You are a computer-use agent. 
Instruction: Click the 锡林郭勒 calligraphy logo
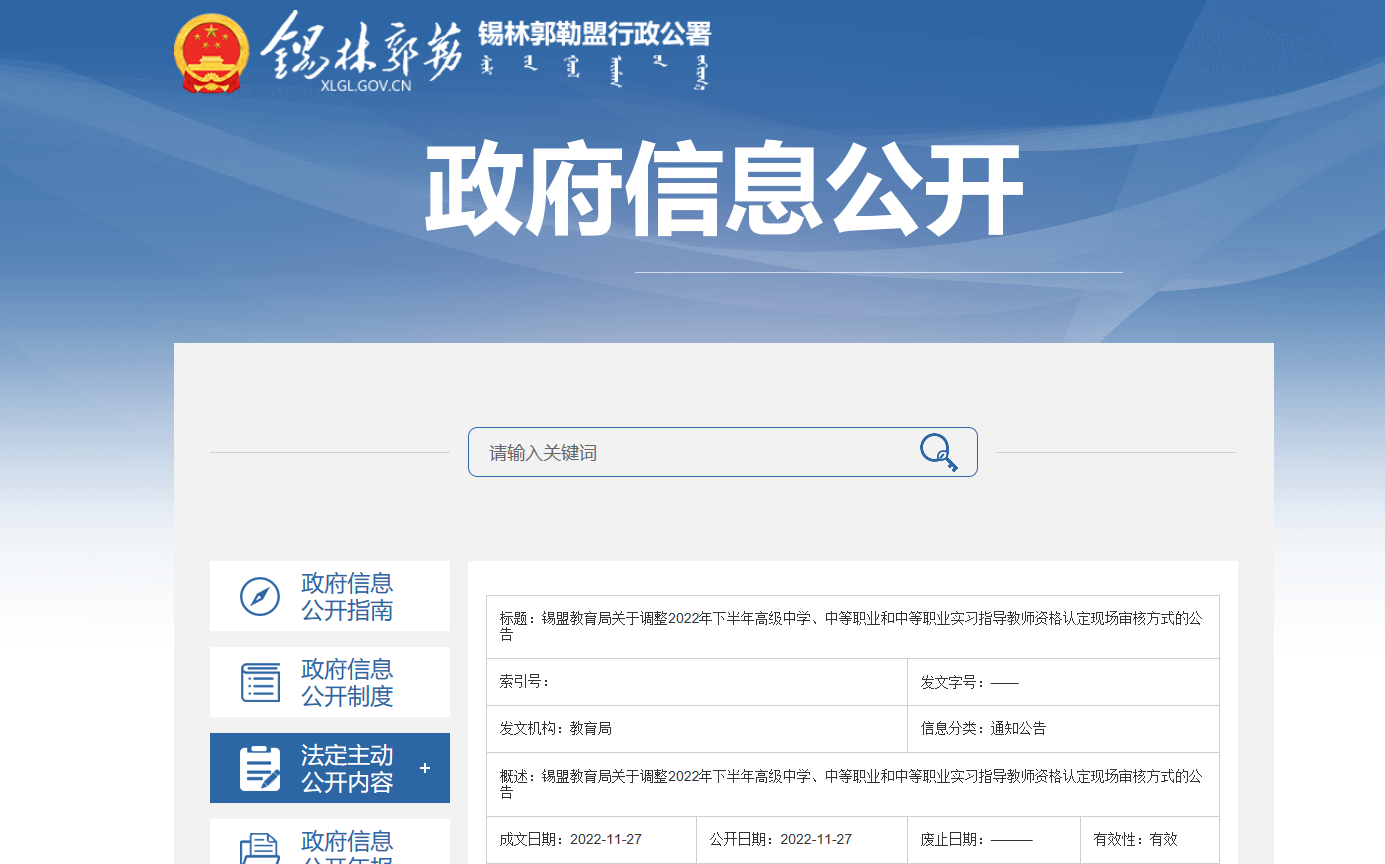point(362,46)
